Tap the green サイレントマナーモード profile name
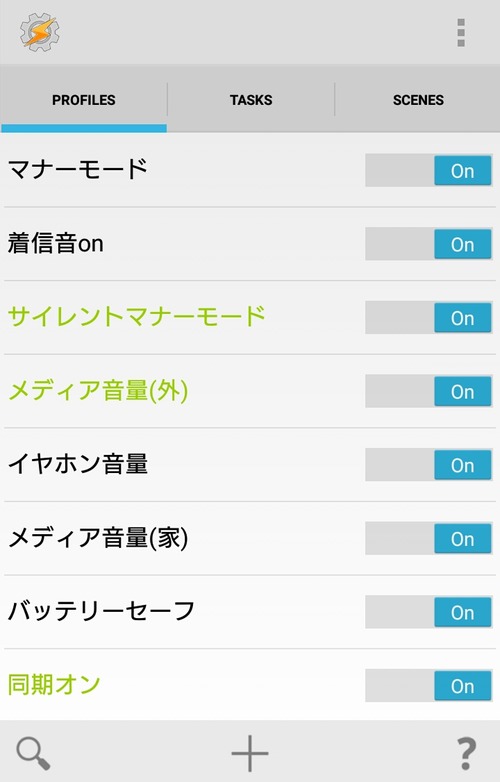The width and height of the screenshot is (500, 782). pyautogui.click(x=137, y=316)
